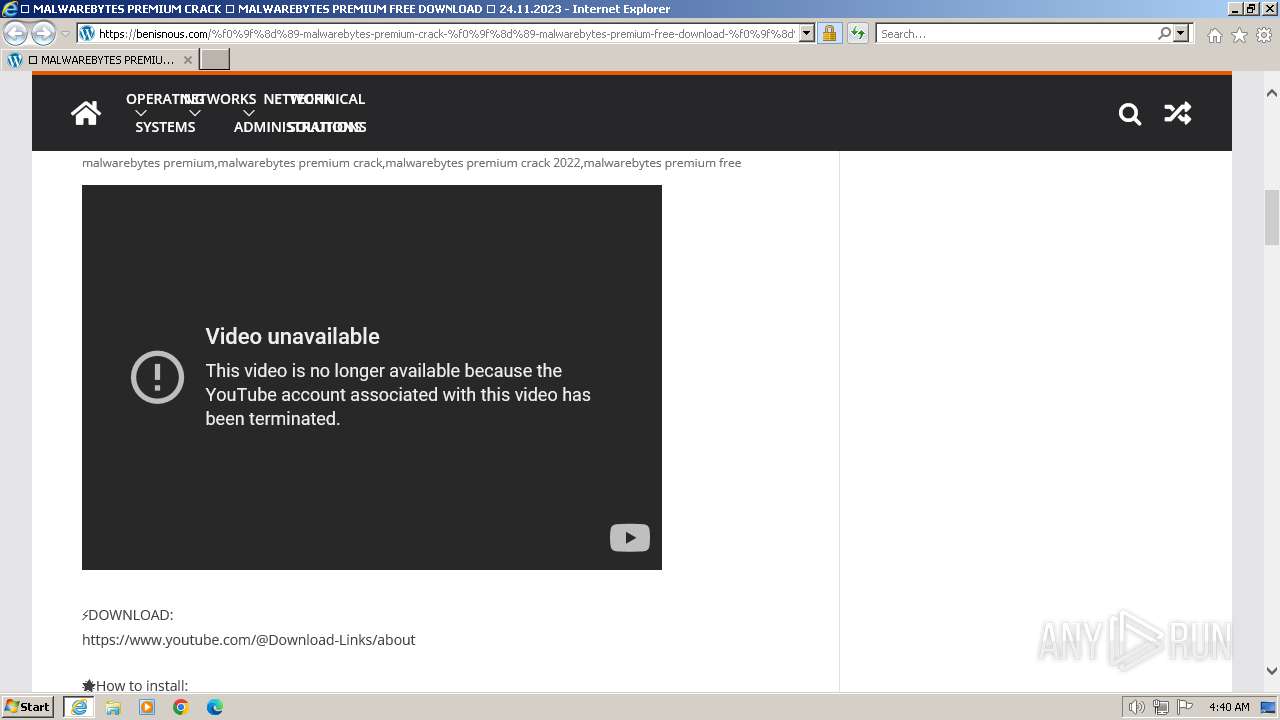Click the random post shuffle icon
This screenshot has height=720, width=1280.
tap(1177, 113)
